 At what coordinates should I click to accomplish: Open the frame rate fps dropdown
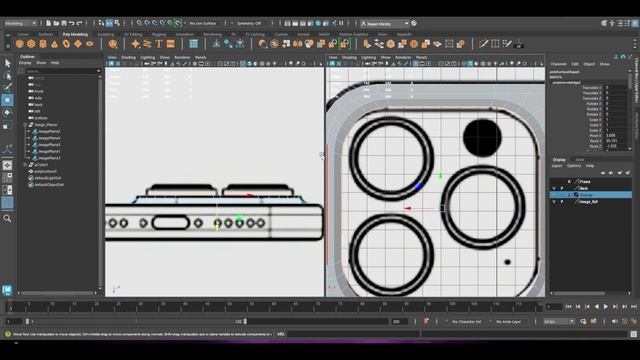(x=558, y=322)
